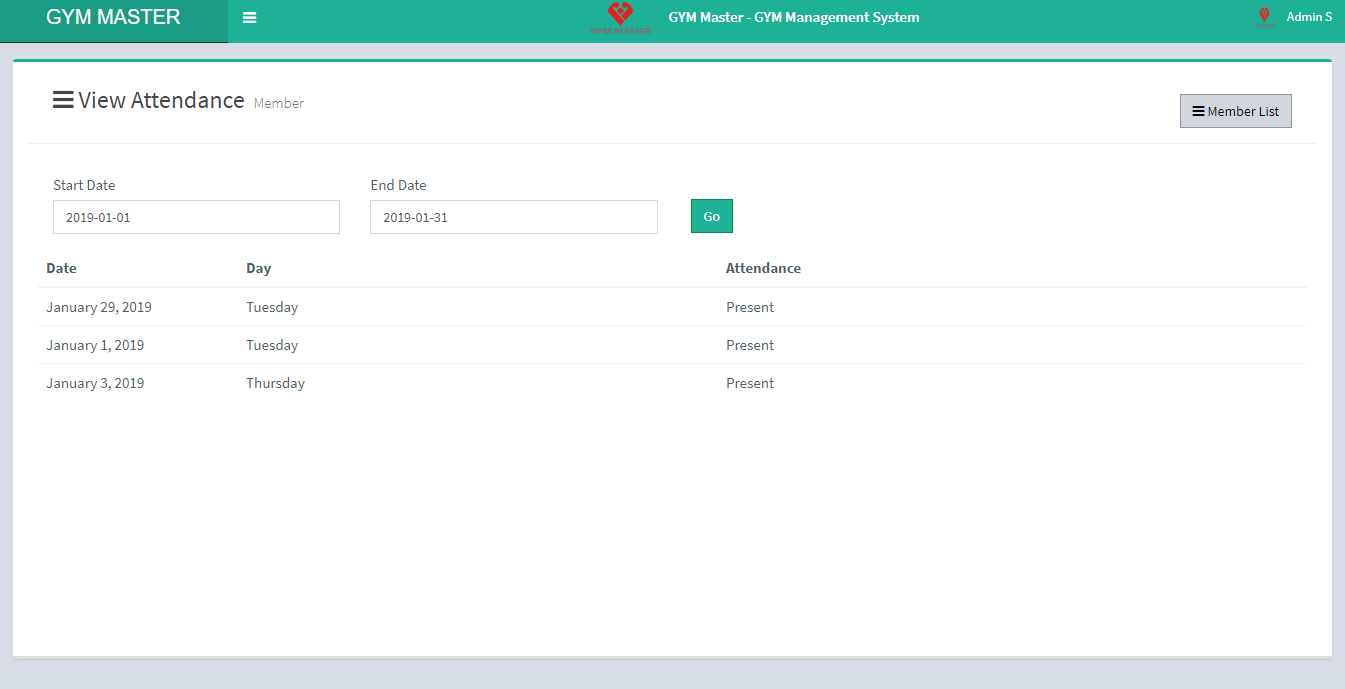Click the Date column header

click(61, 268)
